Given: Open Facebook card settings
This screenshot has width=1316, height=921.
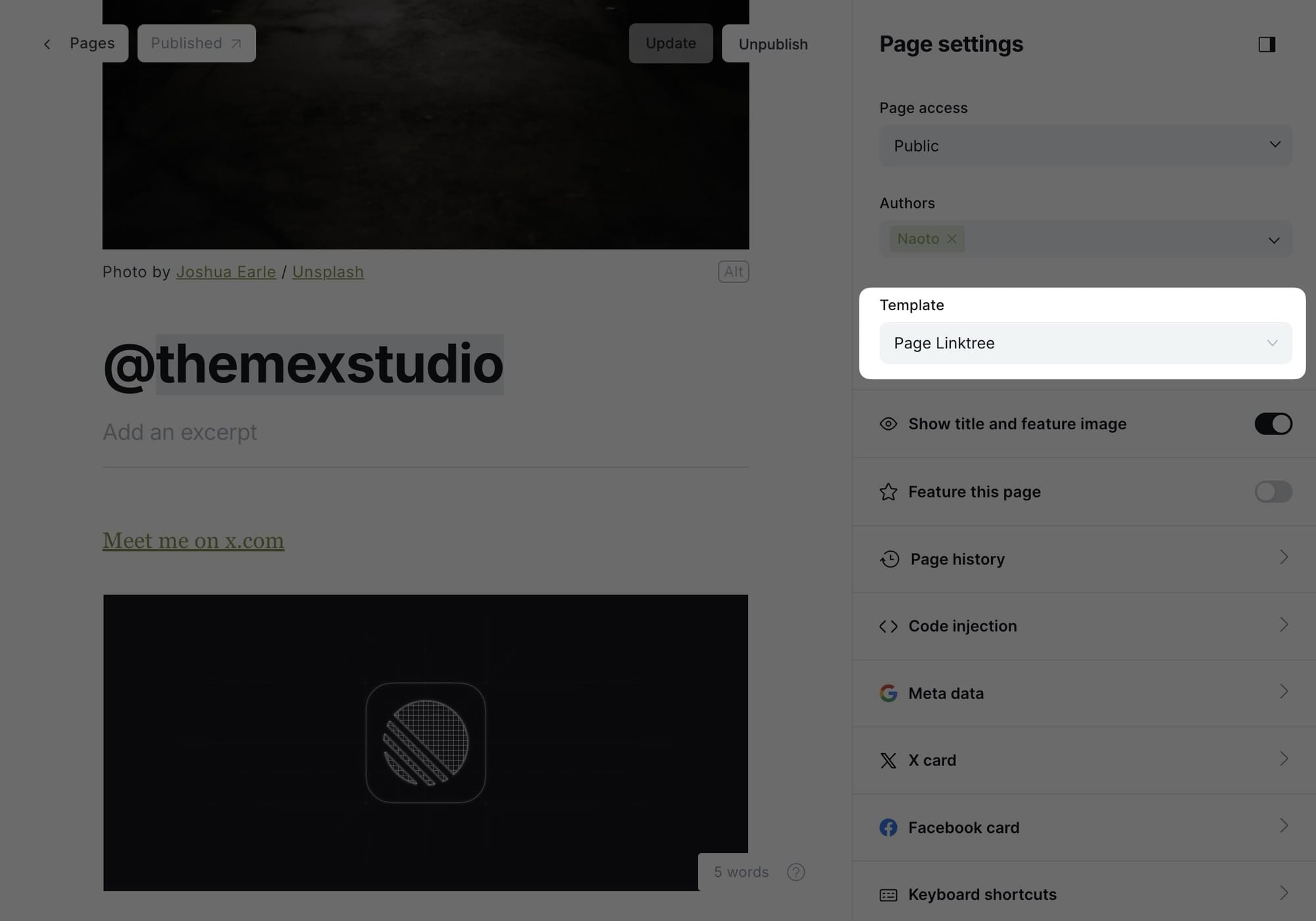Looking at the screenshot, I should click(1084, 828).
